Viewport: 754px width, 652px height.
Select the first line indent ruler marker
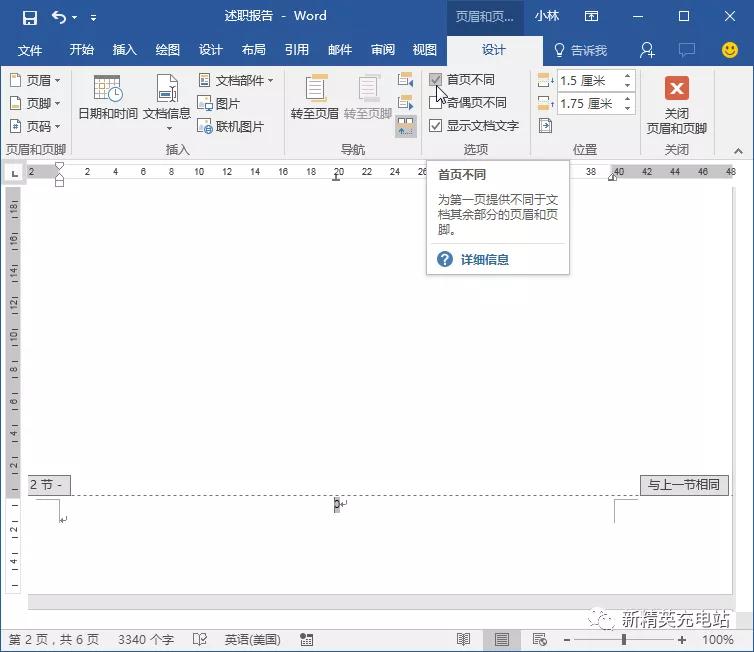click(x=59, y=166)
